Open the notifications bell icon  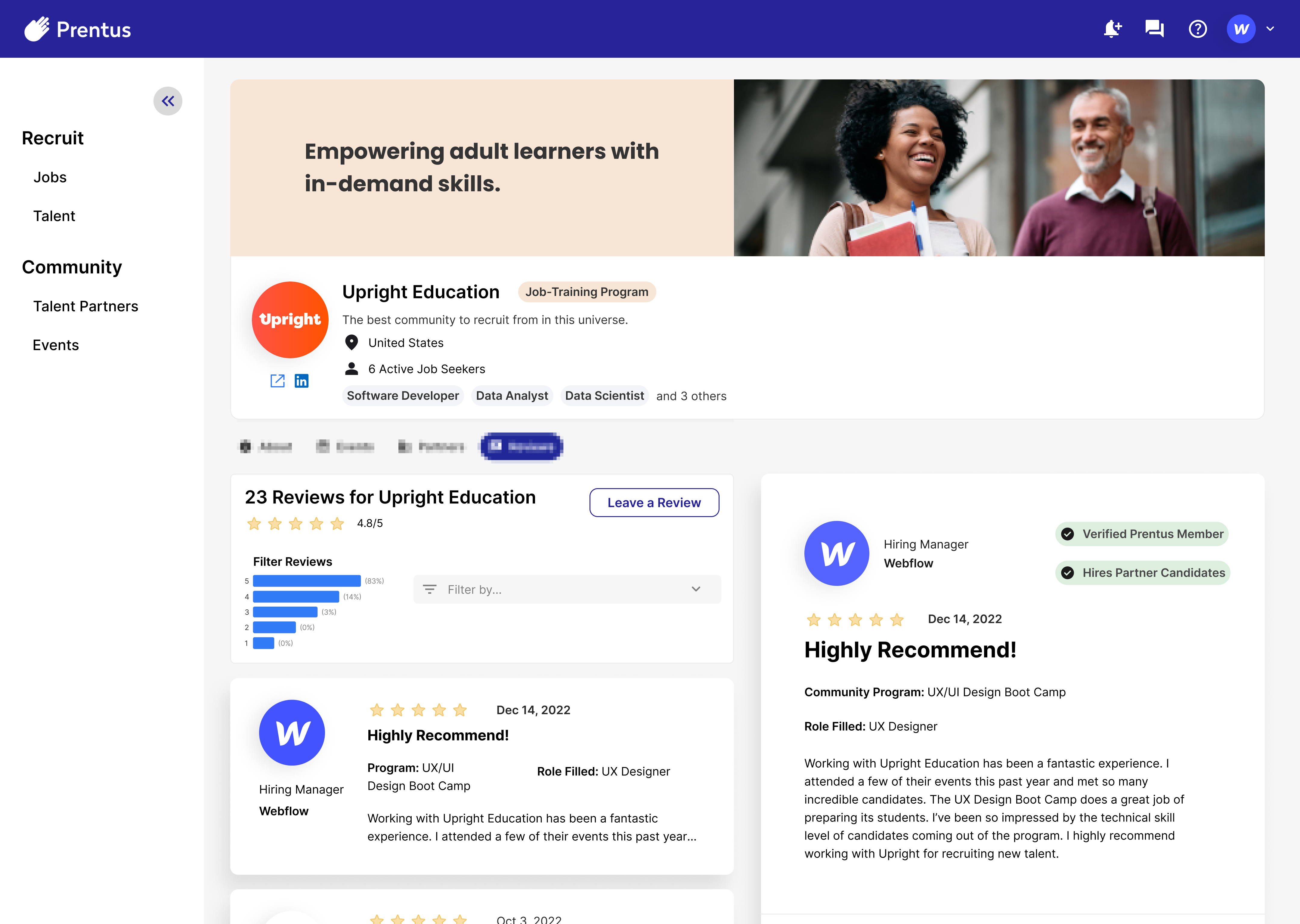(1112, 29)
